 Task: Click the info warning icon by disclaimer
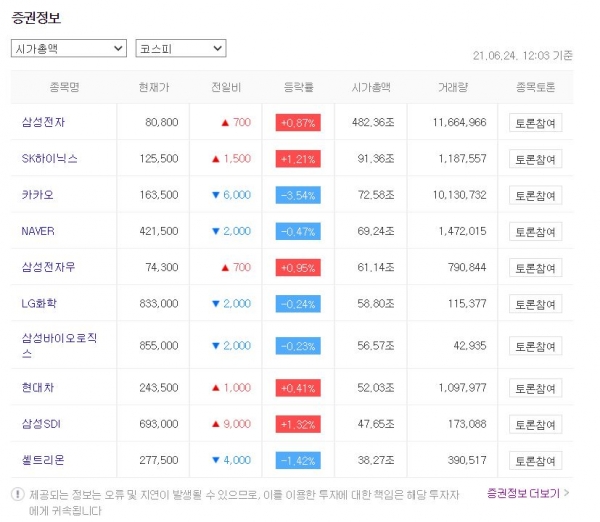[18, 494]
